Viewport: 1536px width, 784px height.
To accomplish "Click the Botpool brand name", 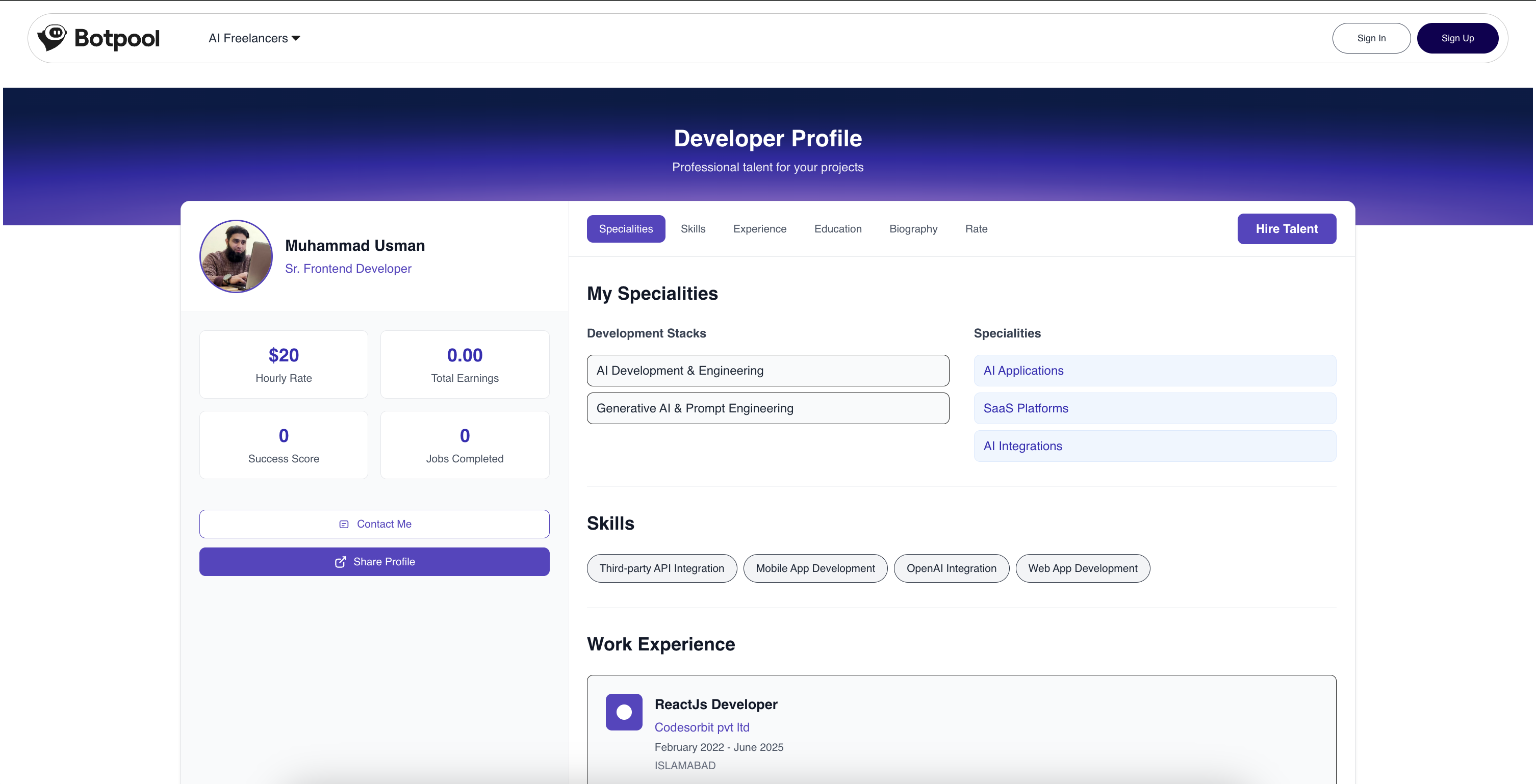I will (117, 38).
